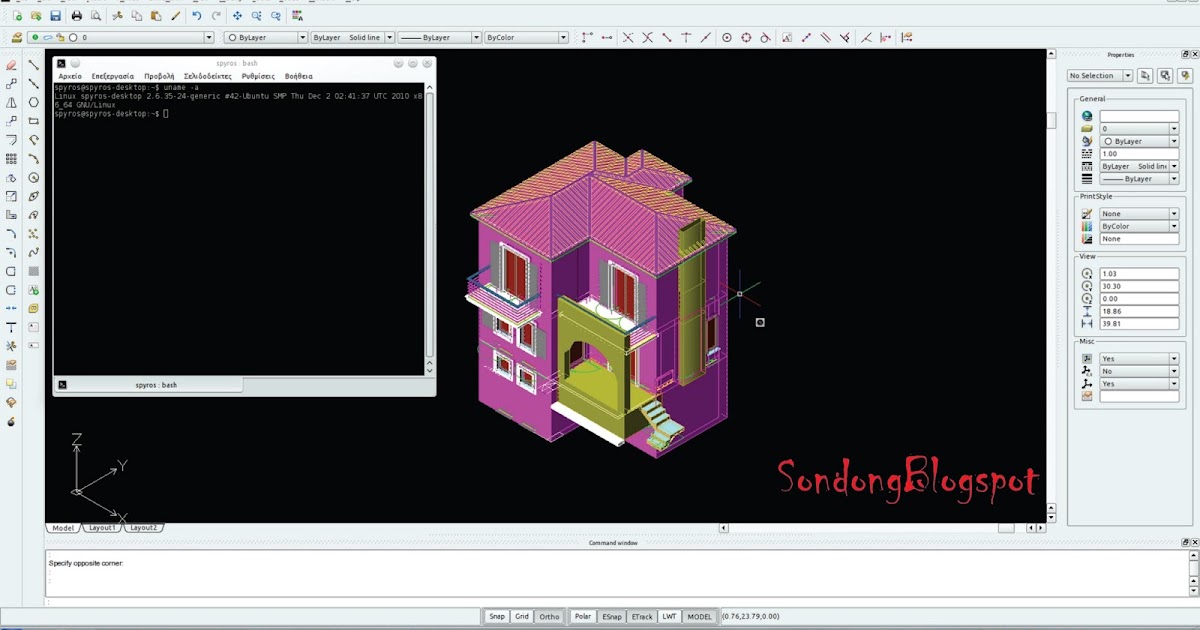Select the Rectangle draw tool
This screenshot has width=1200, height=630.
click(34, 121)
